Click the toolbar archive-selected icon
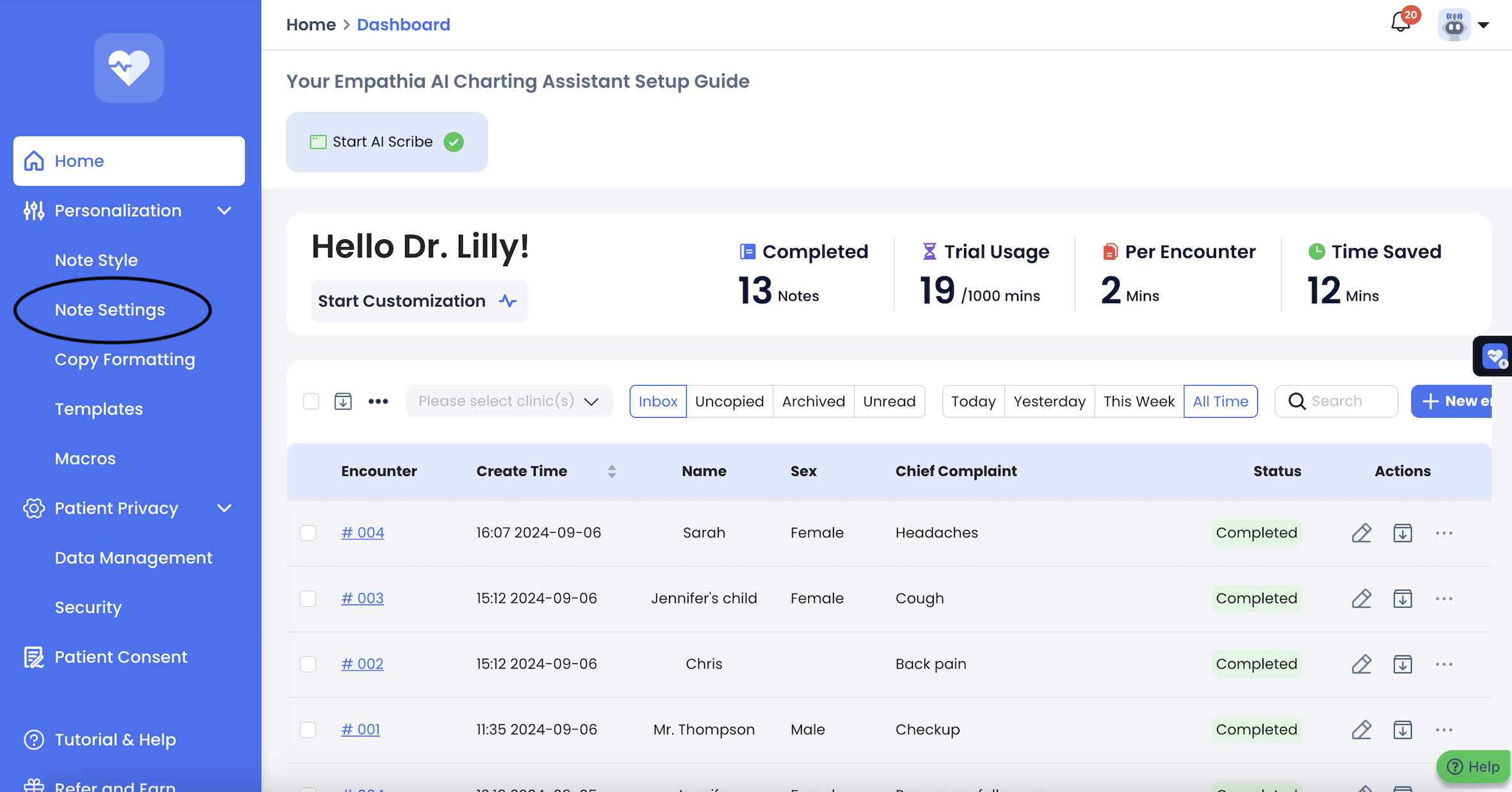Screen dimensions: 1512x792 pos(343,401)
